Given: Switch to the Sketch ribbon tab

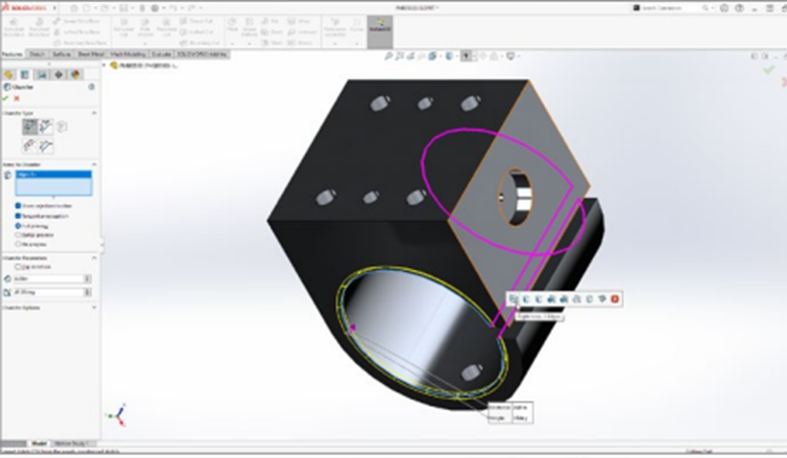Looking at the screenshot, I should (37, 54).
